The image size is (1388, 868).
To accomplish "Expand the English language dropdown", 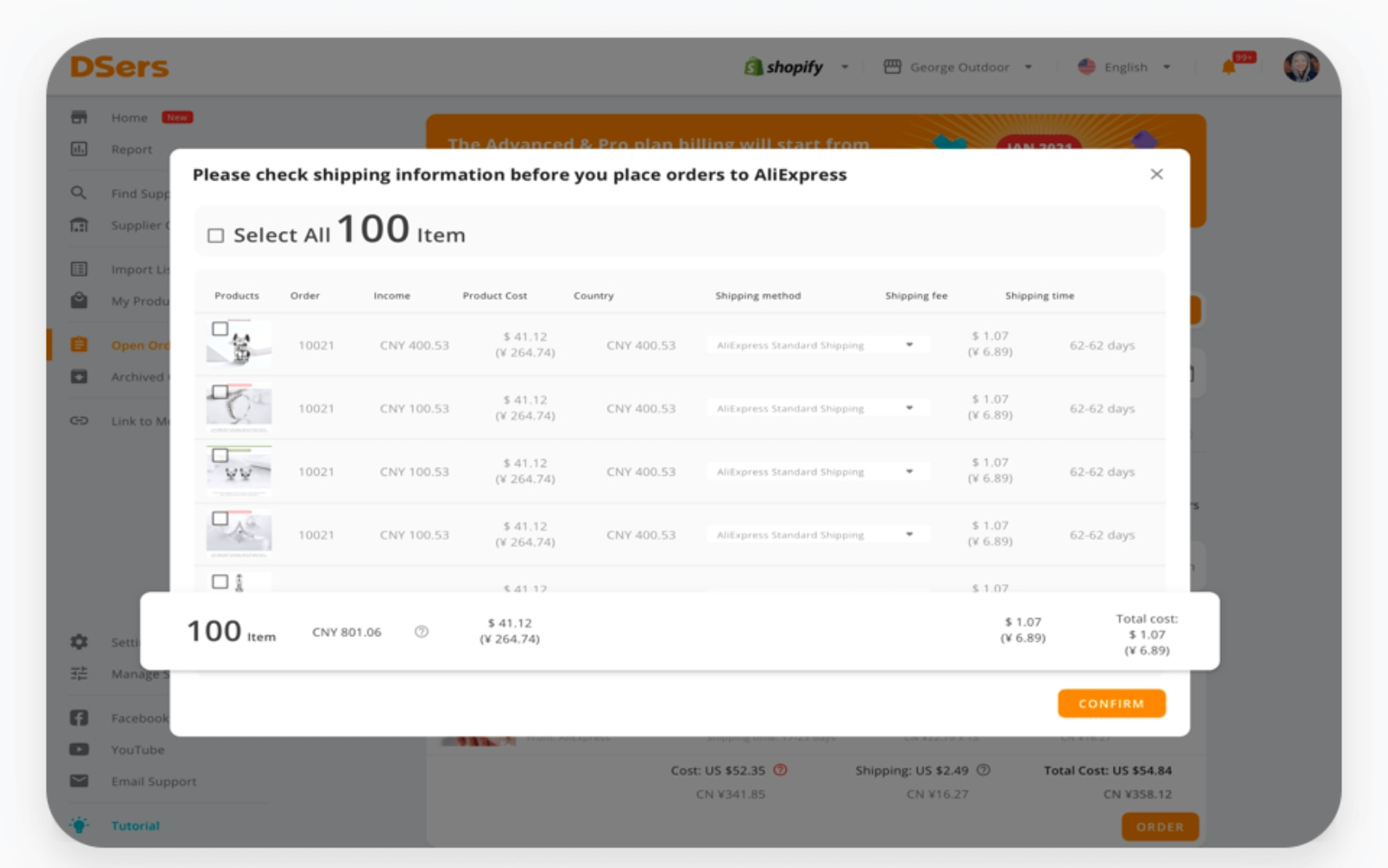I will 1167,67.
